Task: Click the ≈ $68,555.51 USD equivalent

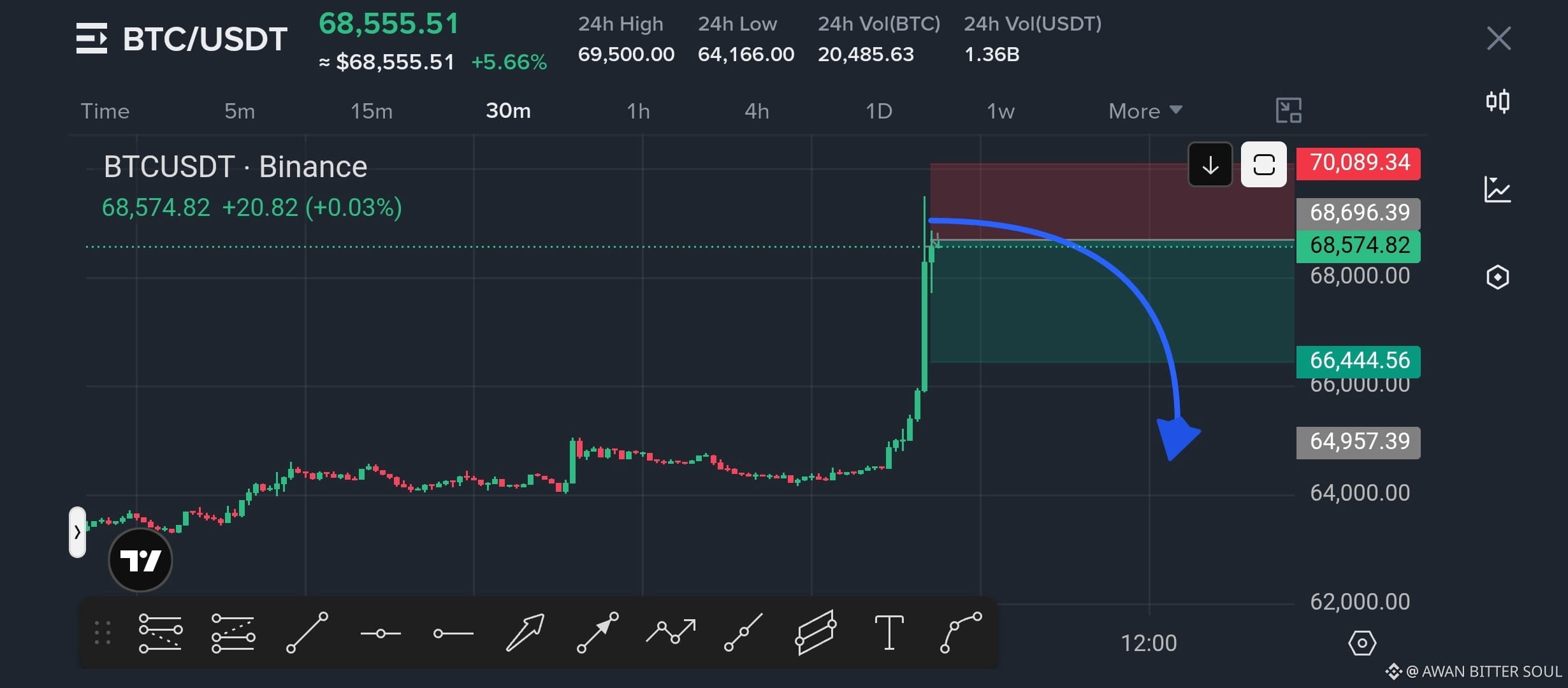Action: coord(386,62)
